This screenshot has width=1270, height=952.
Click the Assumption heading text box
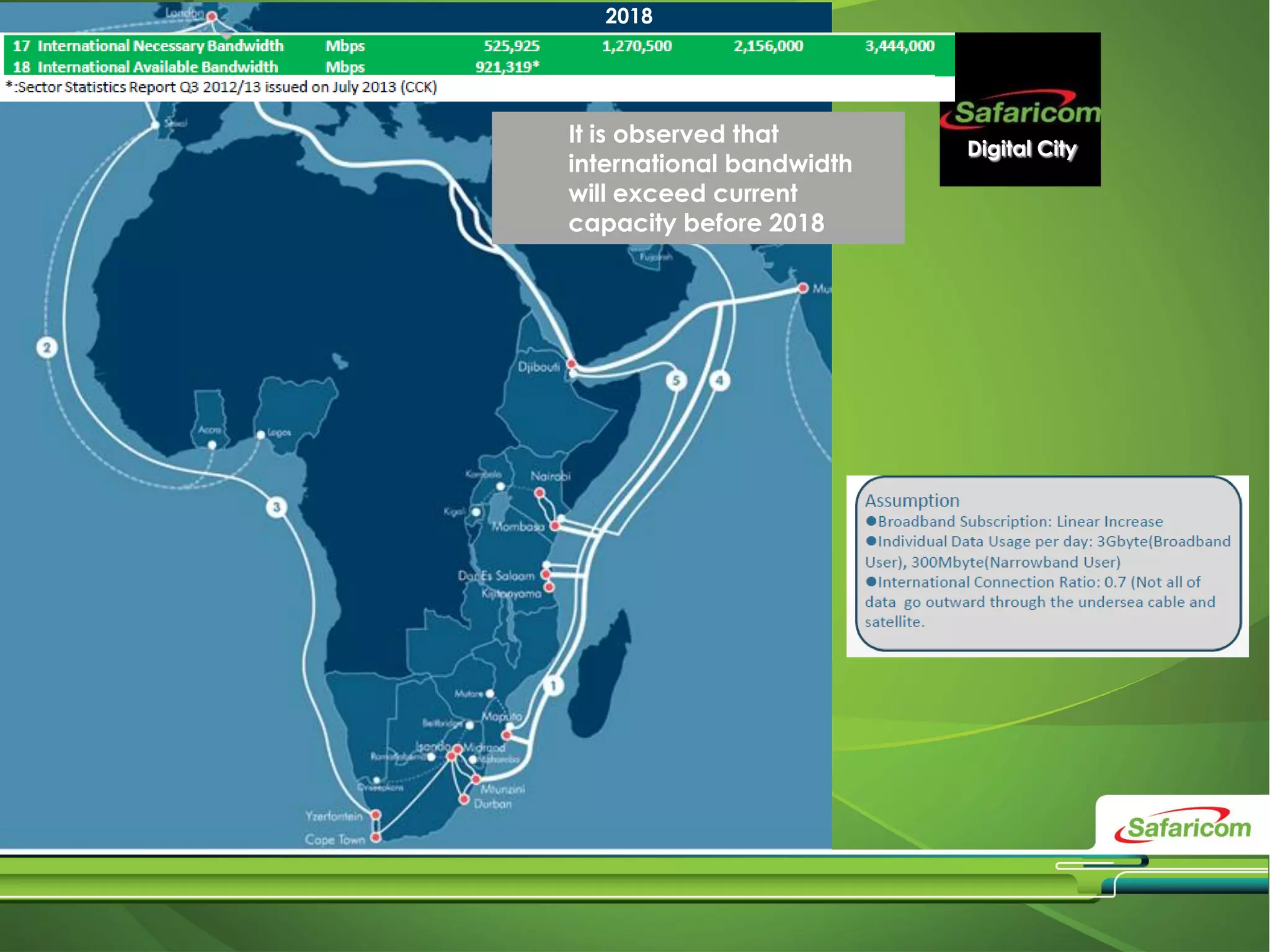coord(912,500)
